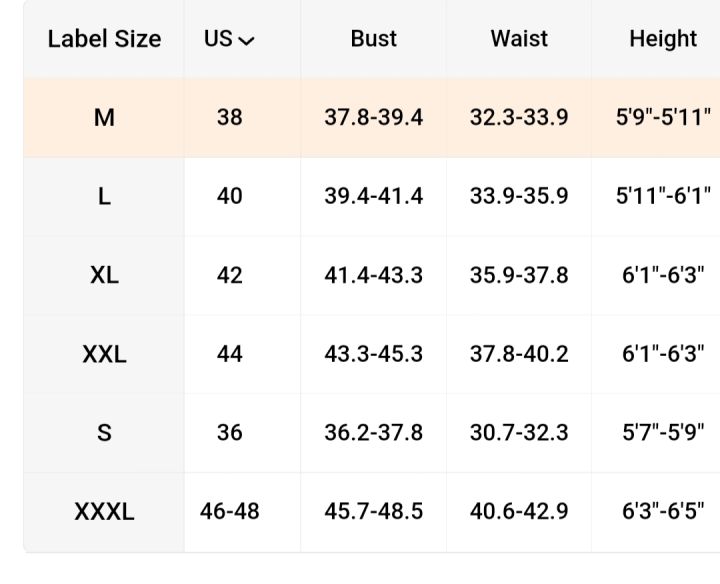Click the Height column header
Screen dimensions: 720x584
663,39
